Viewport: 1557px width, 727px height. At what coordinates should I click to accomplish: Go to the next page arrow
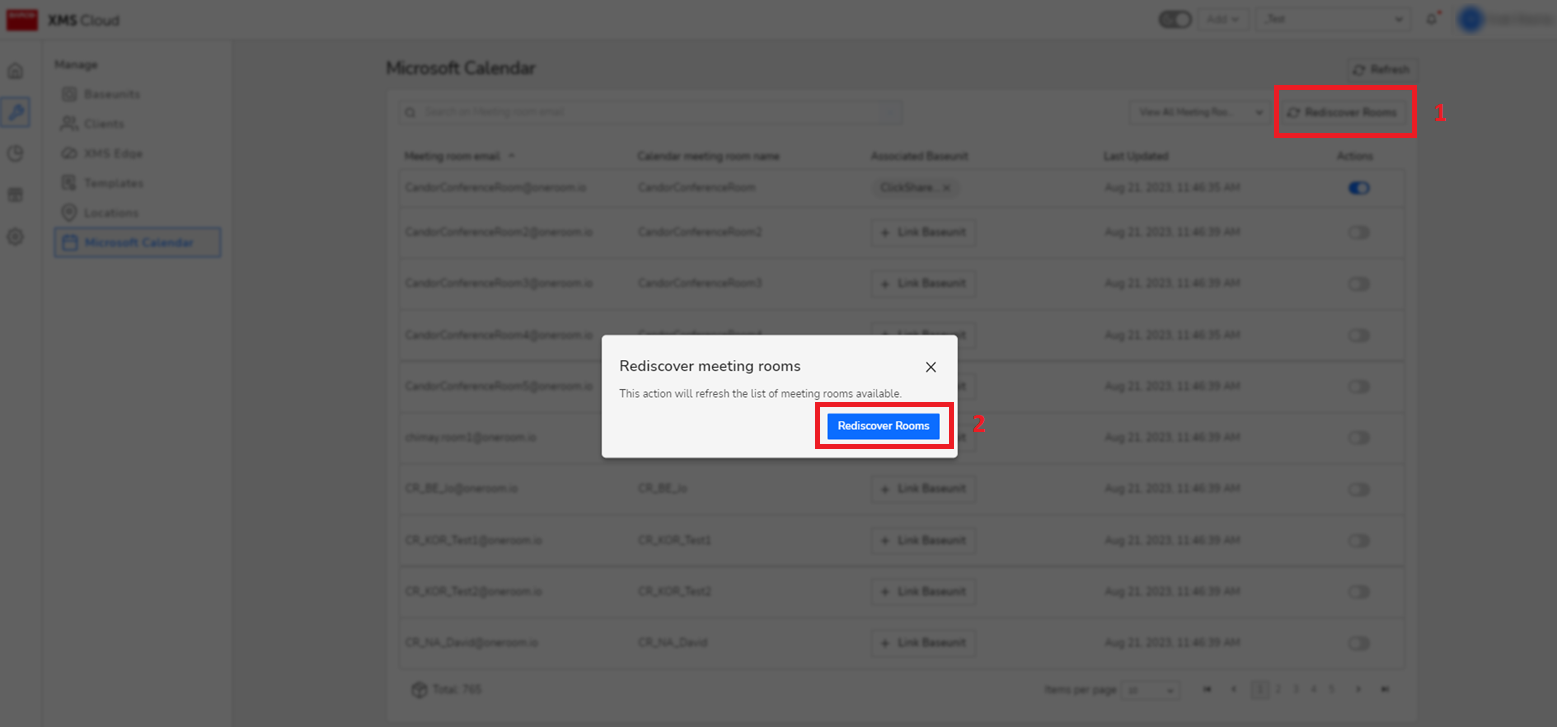[x=1357, y=689]
